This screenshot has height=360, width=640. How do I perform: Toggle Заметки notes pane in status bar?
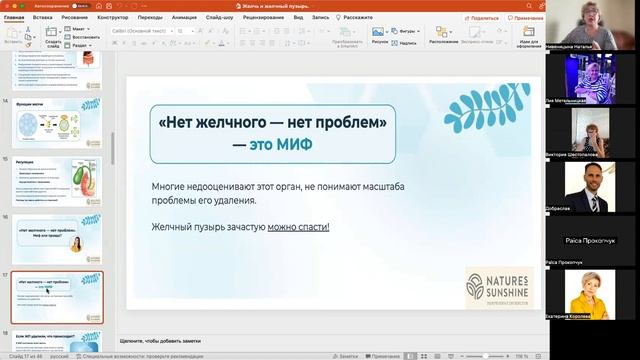click(345, 356)
